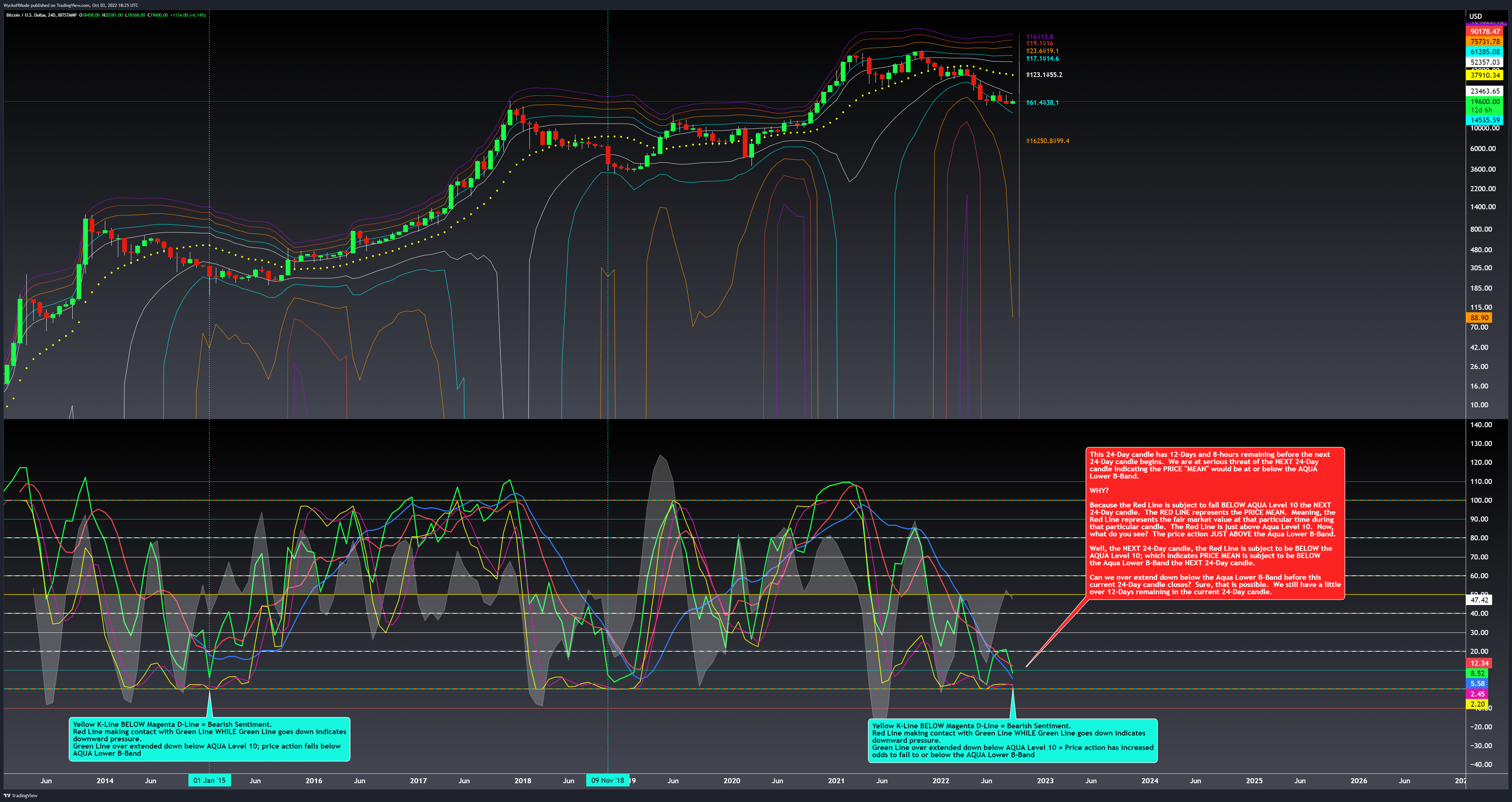This screenshot has width=1512, height=802.
Task: Click 2017 on the time axis
Action: (x=418, y=780)
